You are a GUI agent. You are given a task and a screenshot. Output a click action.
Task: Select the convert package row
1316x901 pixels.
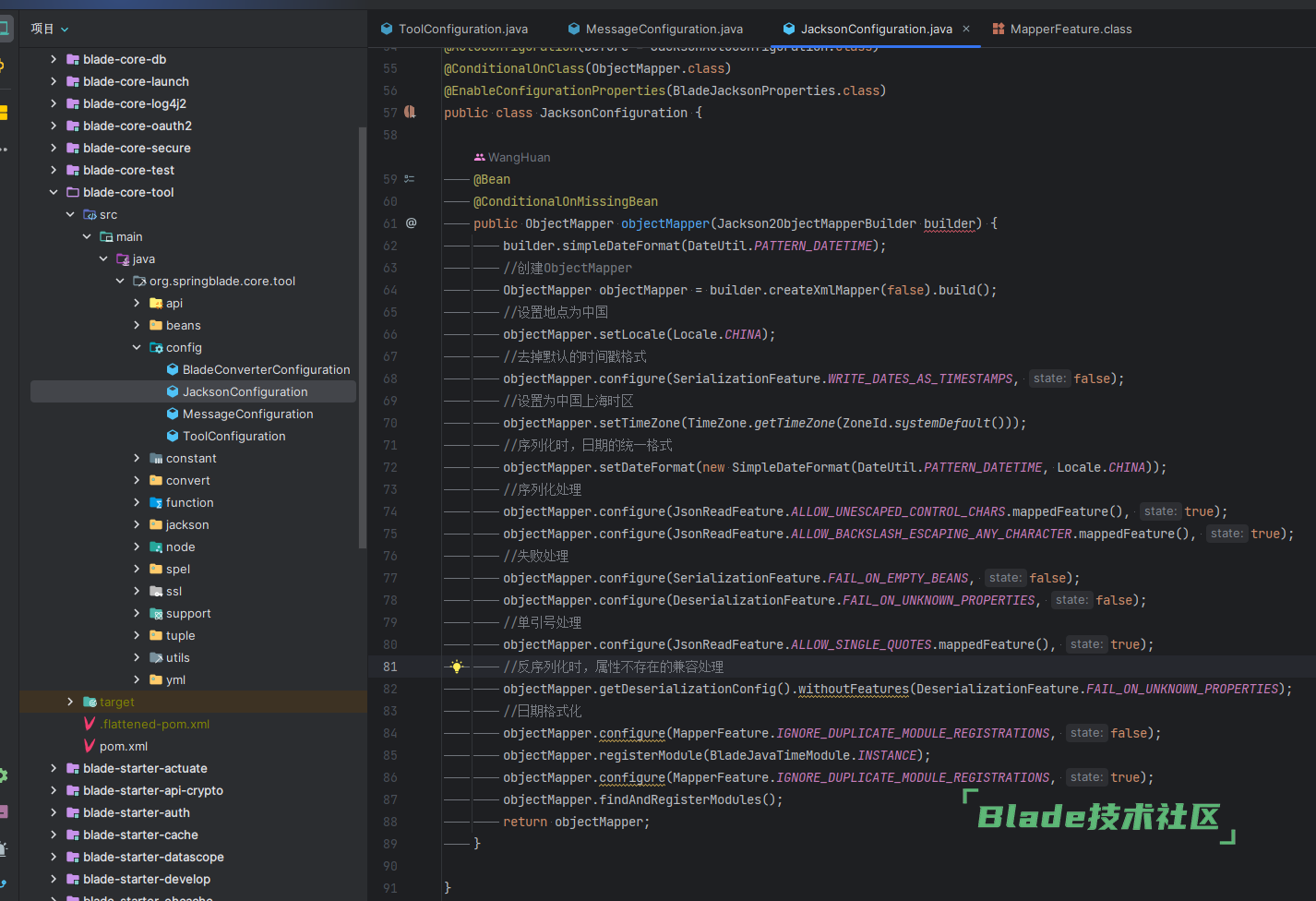coord(193,480)
